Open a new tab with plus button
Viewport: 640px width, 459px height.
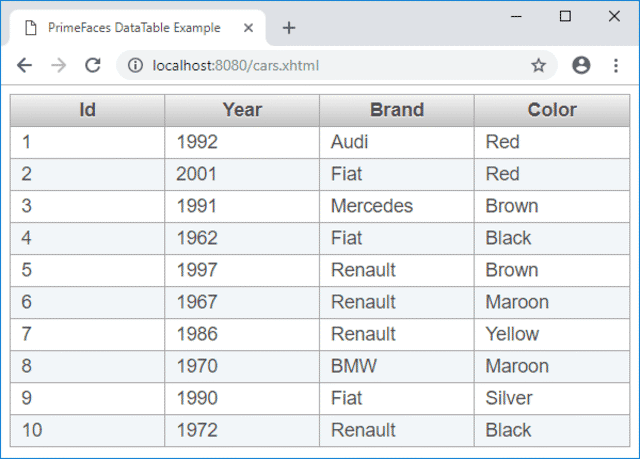click(289, 28)
